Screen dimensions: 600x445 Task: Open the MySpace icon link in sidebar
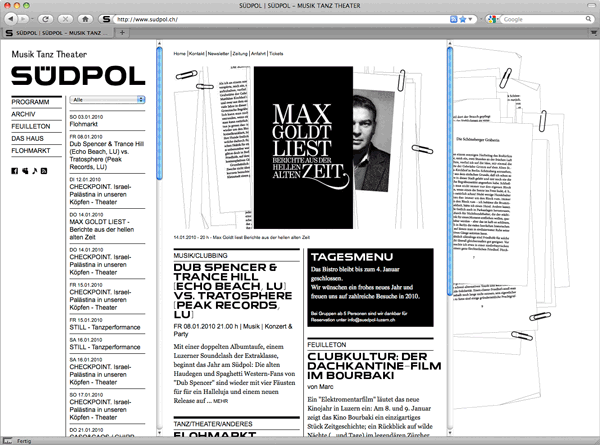click(x=25, y=171)
